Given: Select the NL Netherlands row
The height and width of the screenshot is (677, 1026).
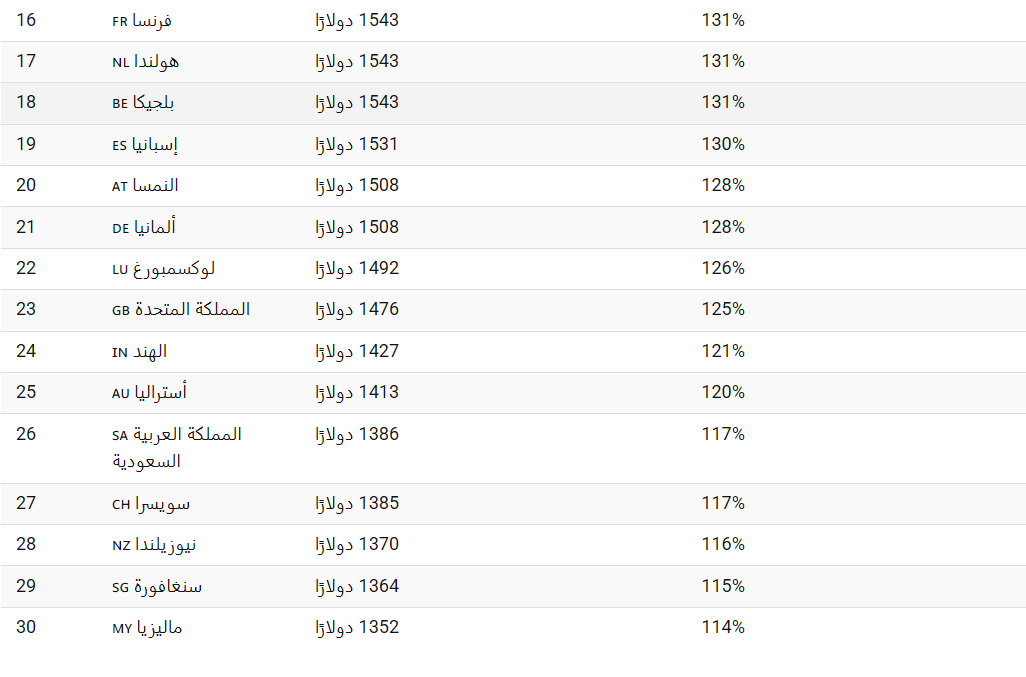Looking at the screenshot, I should [513, 61].
